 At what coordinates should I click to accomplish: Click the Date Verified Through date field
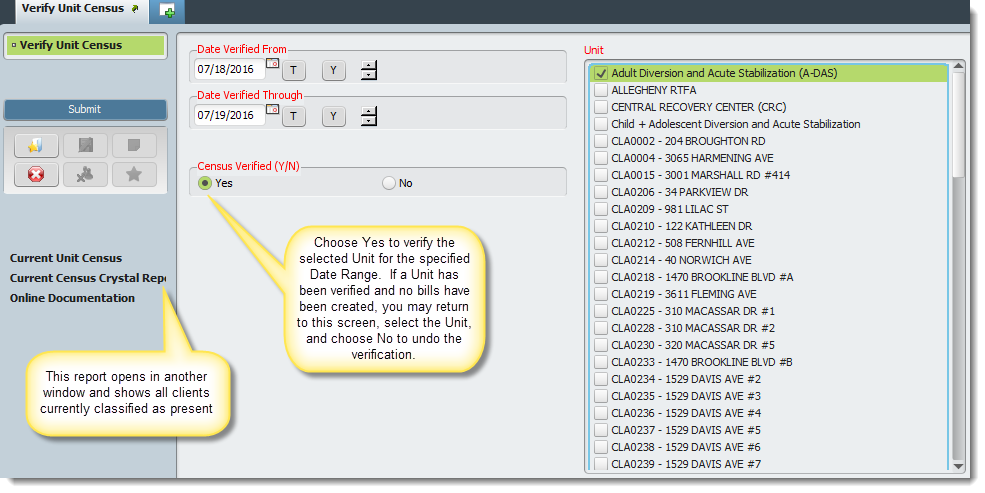tap(229, 115)
